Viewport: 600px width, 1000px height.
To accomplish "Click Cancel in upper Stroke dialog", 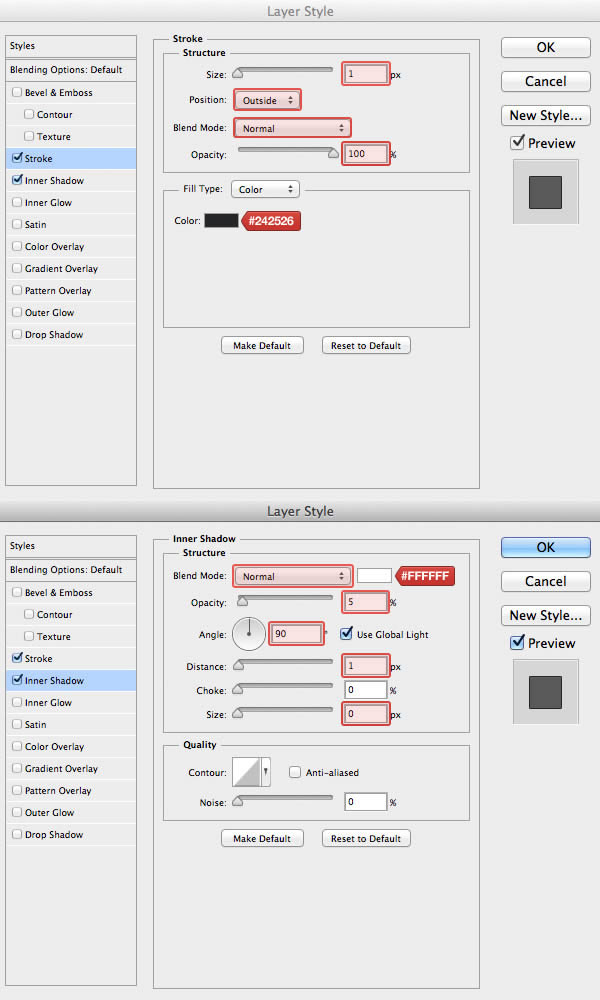I will coord(546,81).
